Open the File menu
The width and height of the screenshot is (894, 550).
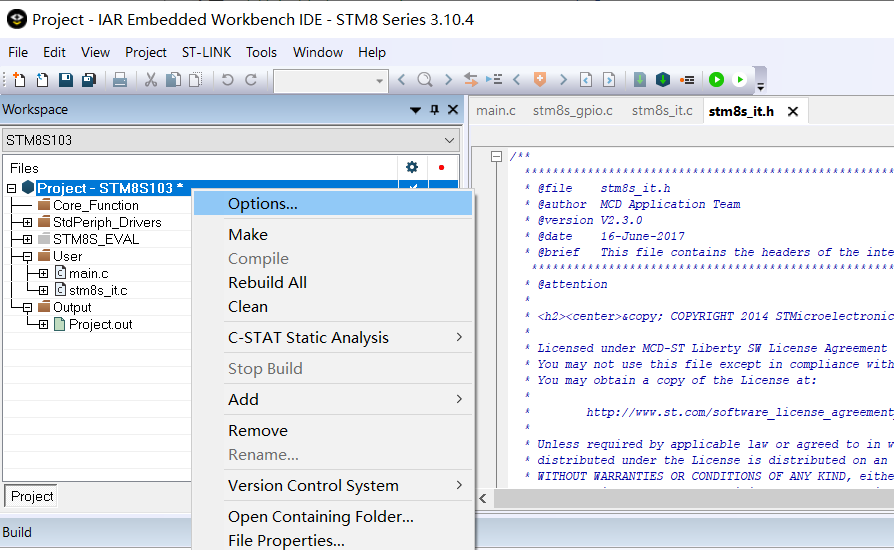click(18, 52)
